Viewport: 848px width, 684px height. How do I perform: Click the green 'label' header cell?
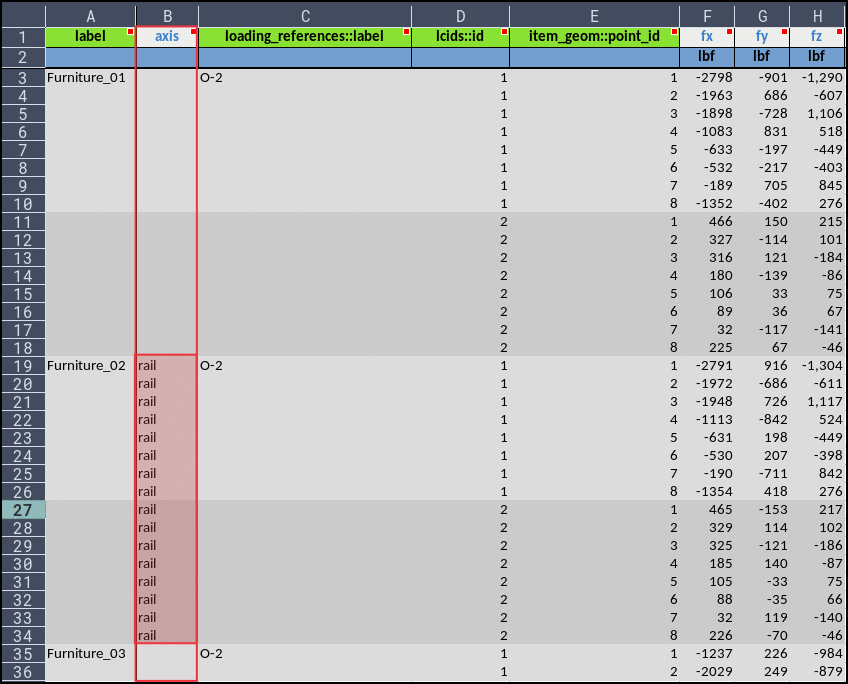click(x=90, y=37)
